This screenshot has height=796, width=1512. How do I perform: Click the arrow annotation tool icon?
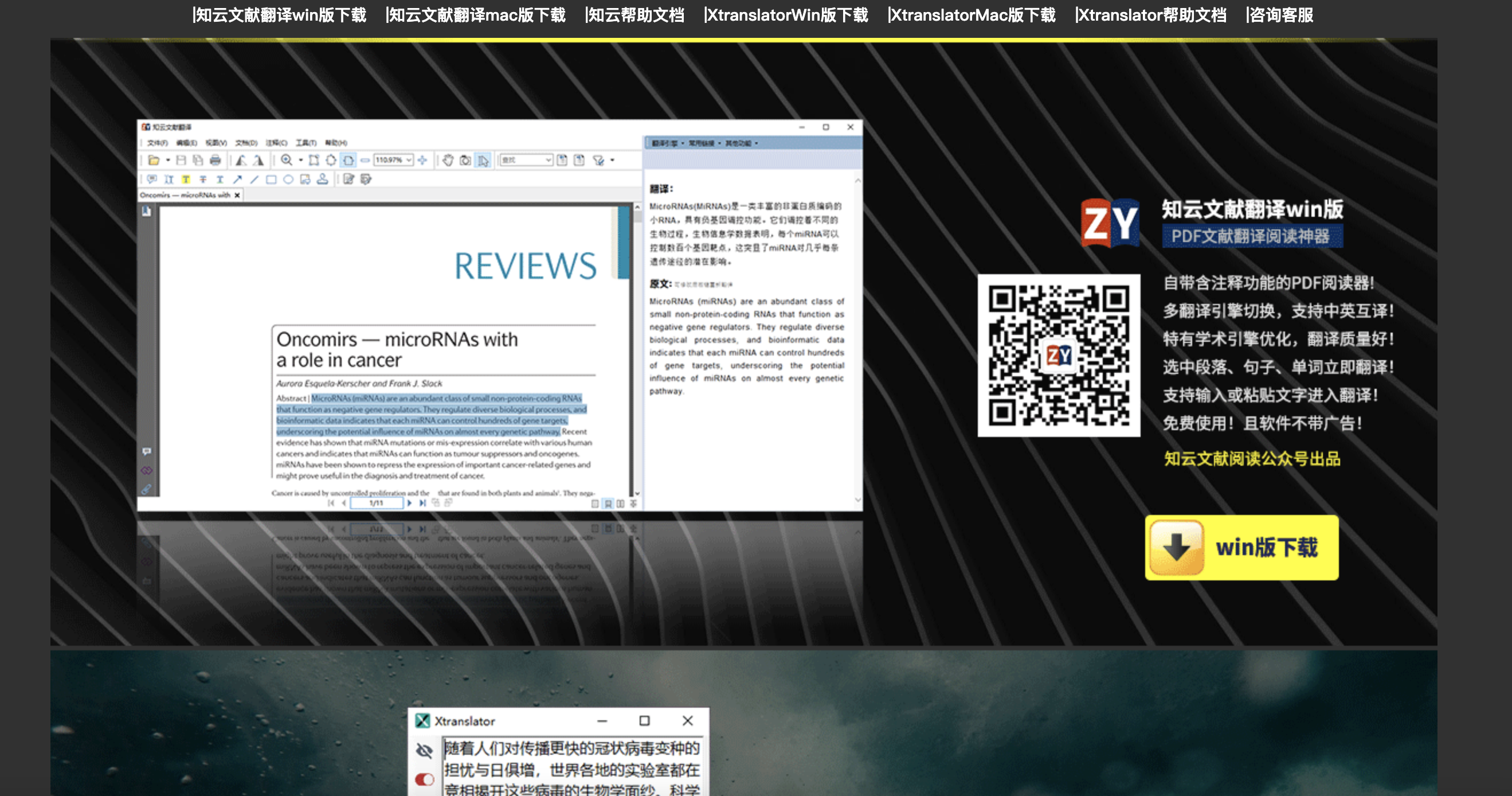tap(237, 179)
